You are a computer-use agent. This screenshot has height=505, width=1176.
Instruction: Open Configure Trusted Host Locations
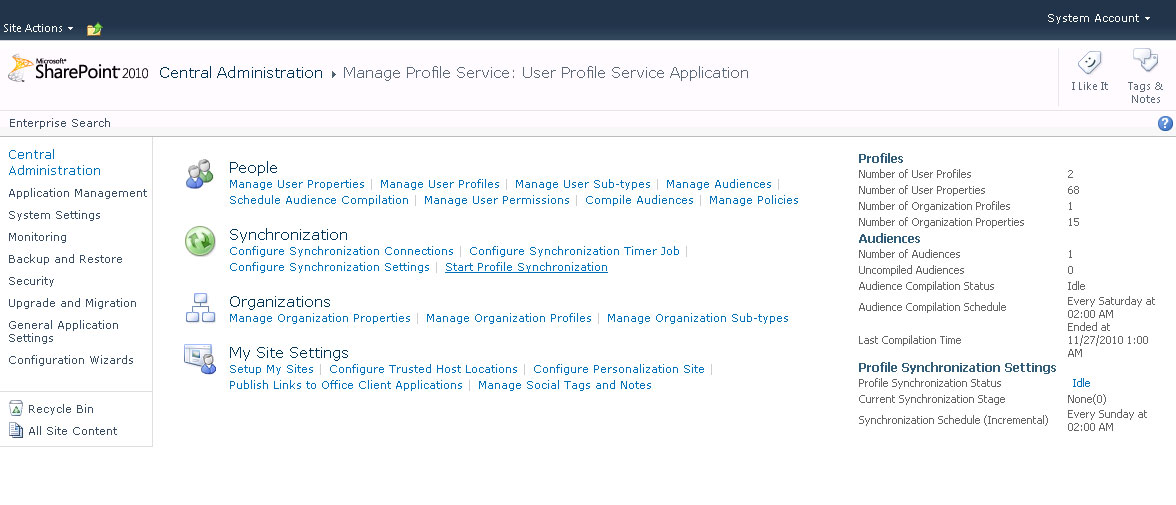(423, 369)
